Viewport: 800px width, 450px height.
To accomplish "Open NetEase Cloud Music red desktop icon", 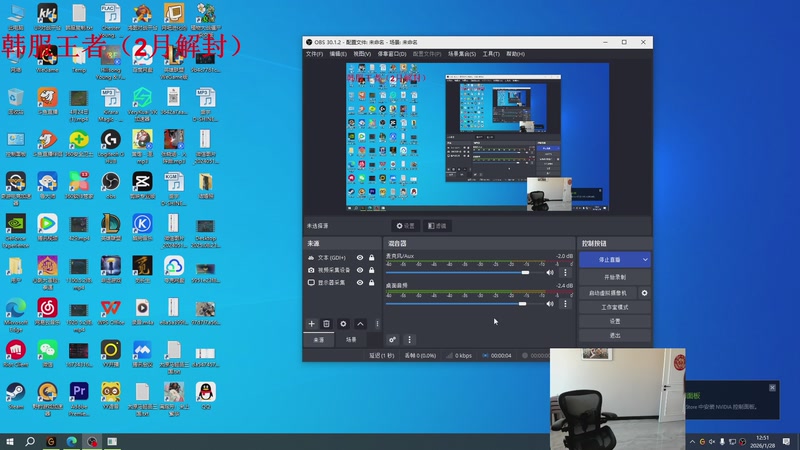I will [47, 312].
